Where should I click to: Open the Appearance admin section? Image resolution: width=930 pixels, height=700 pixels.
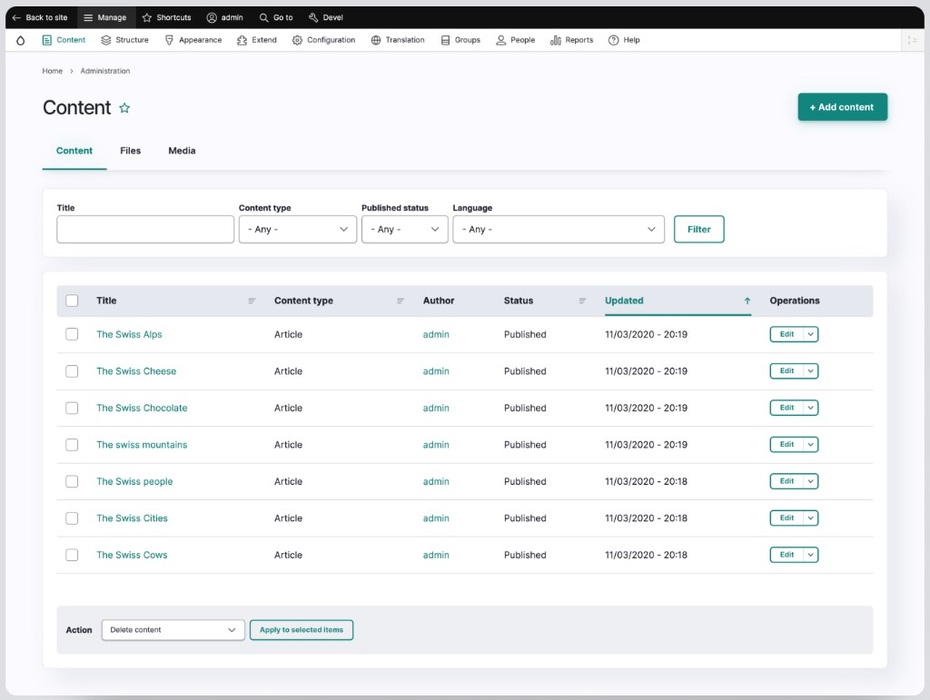click(193, 41)
